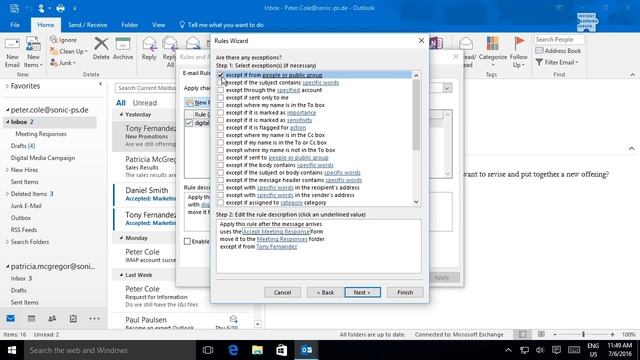Click Finish in Rules Wizard
The height and width of the screenshot is (360, 640).
(405, 292)
